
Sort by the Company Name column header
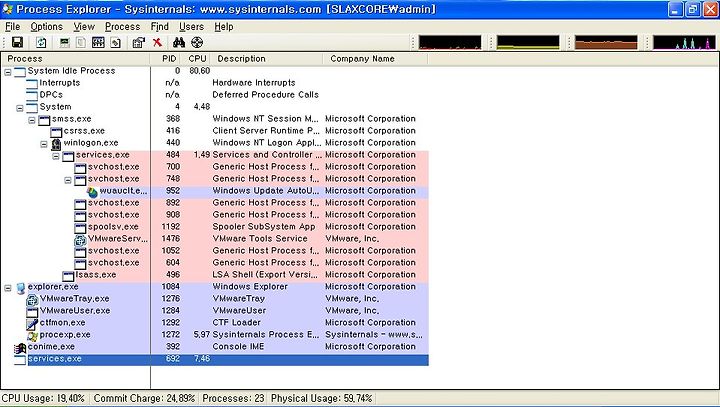coord(375,59)
